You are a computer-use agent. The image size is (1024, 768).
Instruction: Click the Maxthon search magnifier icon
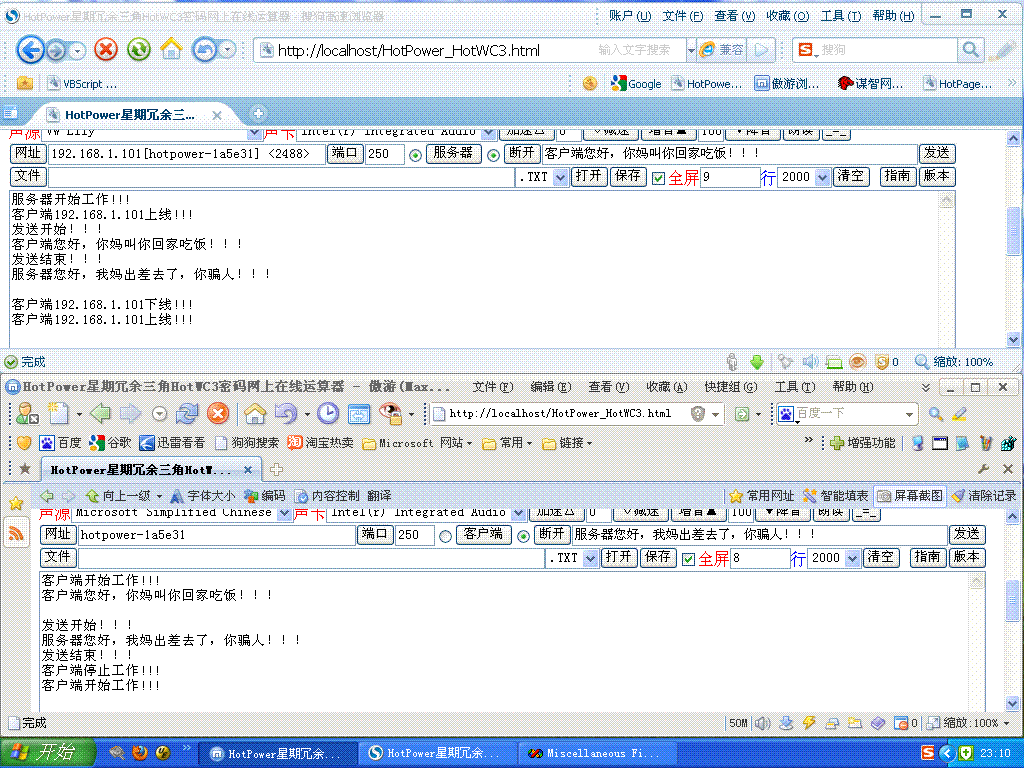(x=936, y=413)
